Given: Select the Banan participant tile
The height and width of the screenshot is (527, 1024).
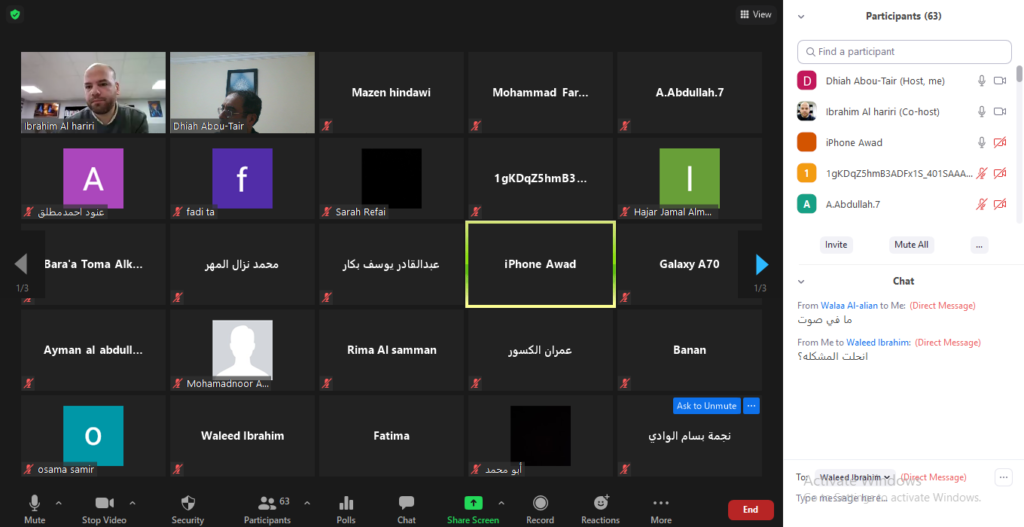Looking at the screenshot, I should tap(690, 350).
